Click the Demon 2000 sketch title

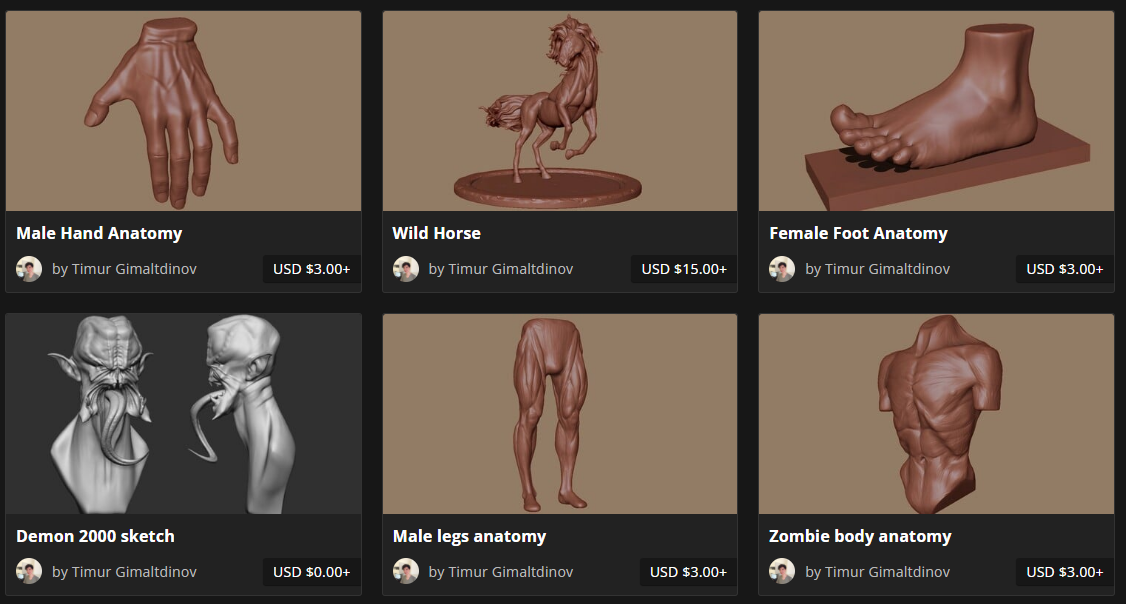(x=96, y=536)
